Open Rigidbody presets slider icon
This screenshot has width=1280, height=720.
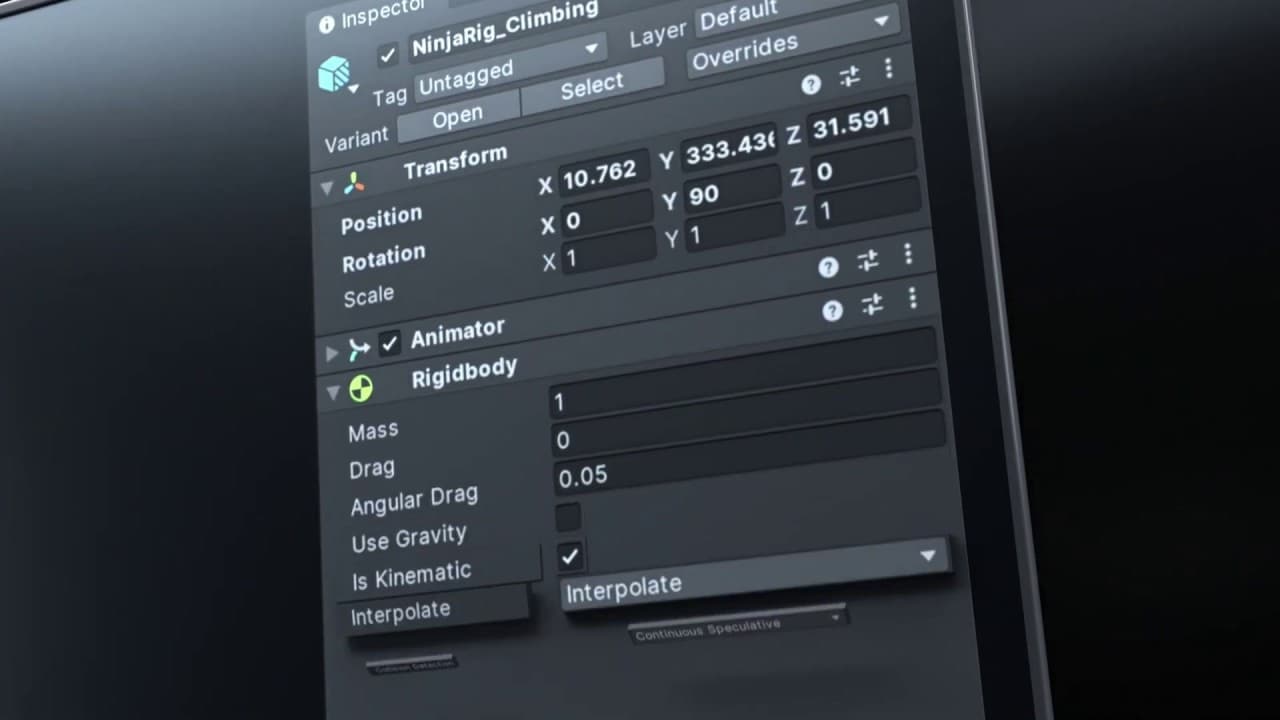click(872, 304)
